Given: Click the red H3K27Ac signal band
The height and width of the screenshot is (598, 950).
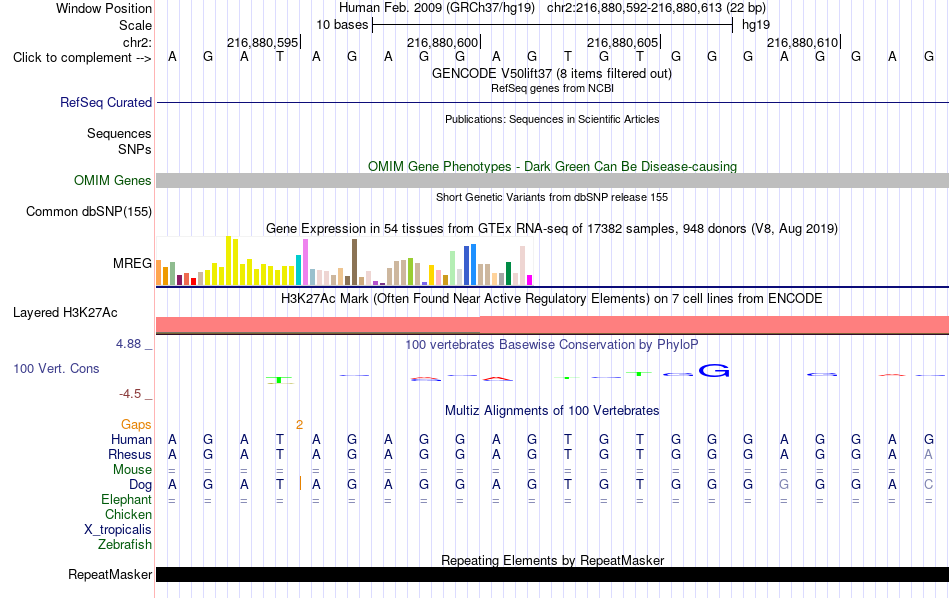Looking at the screenshot, I should pos(552,325).
